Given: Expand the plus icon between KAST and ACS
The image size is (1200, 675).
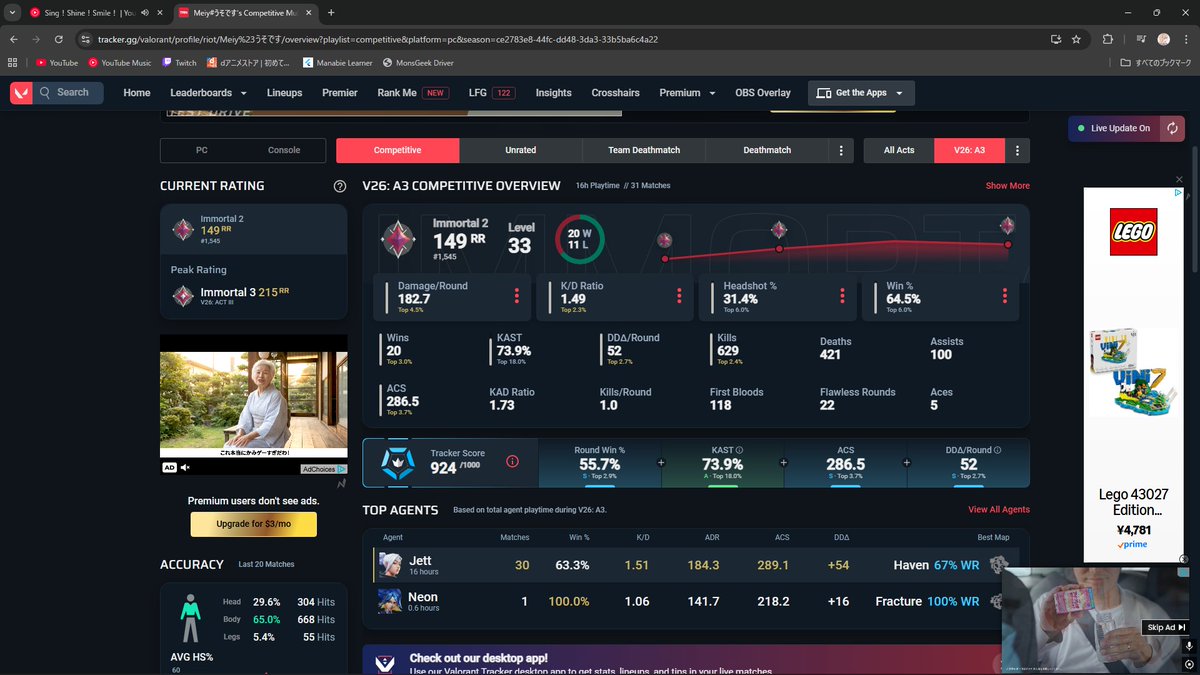Looking at the screenshot, I should tap(783, 463).
